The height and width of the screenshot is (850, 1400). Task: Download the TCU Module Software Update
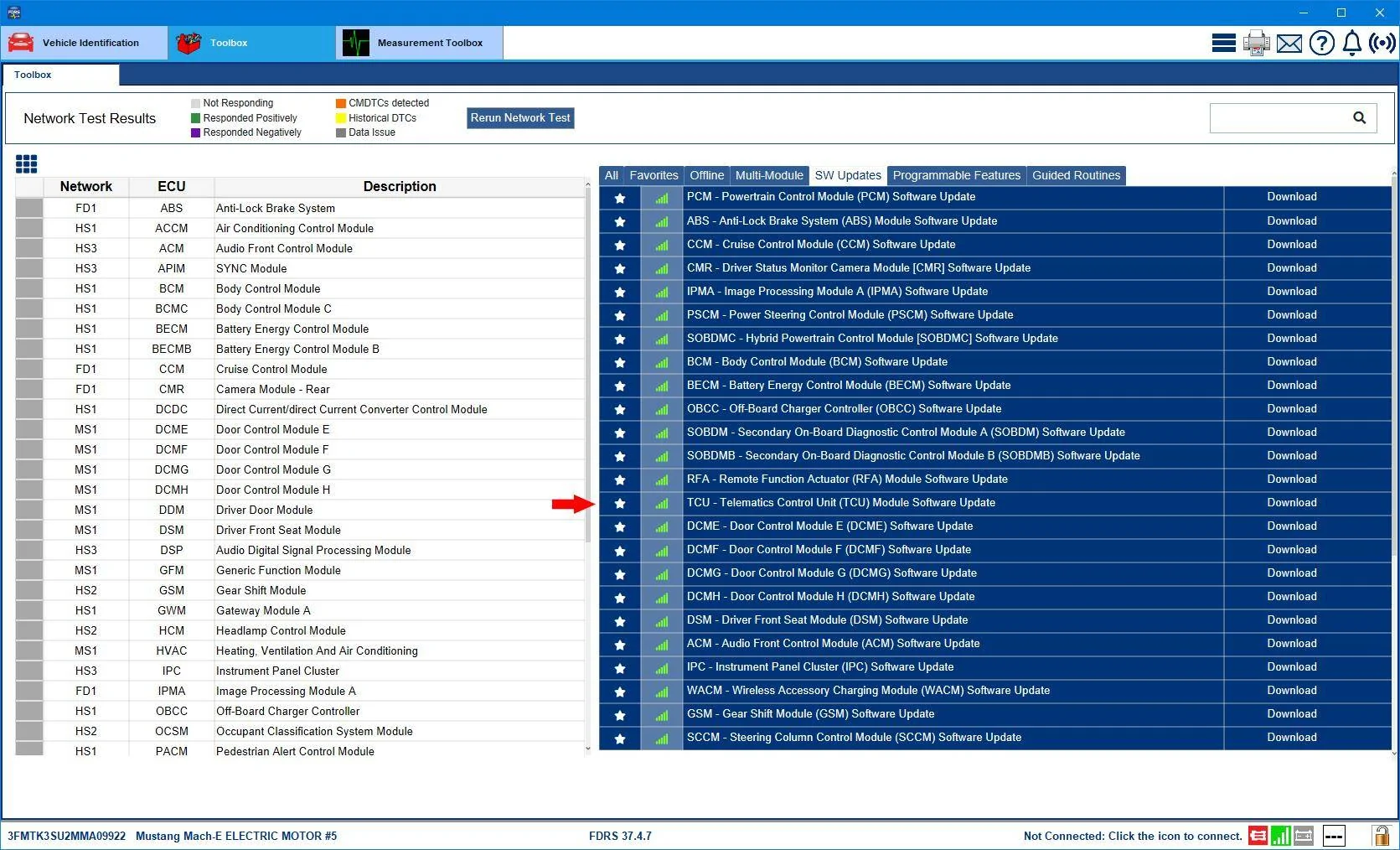[x=1291, y=503]
